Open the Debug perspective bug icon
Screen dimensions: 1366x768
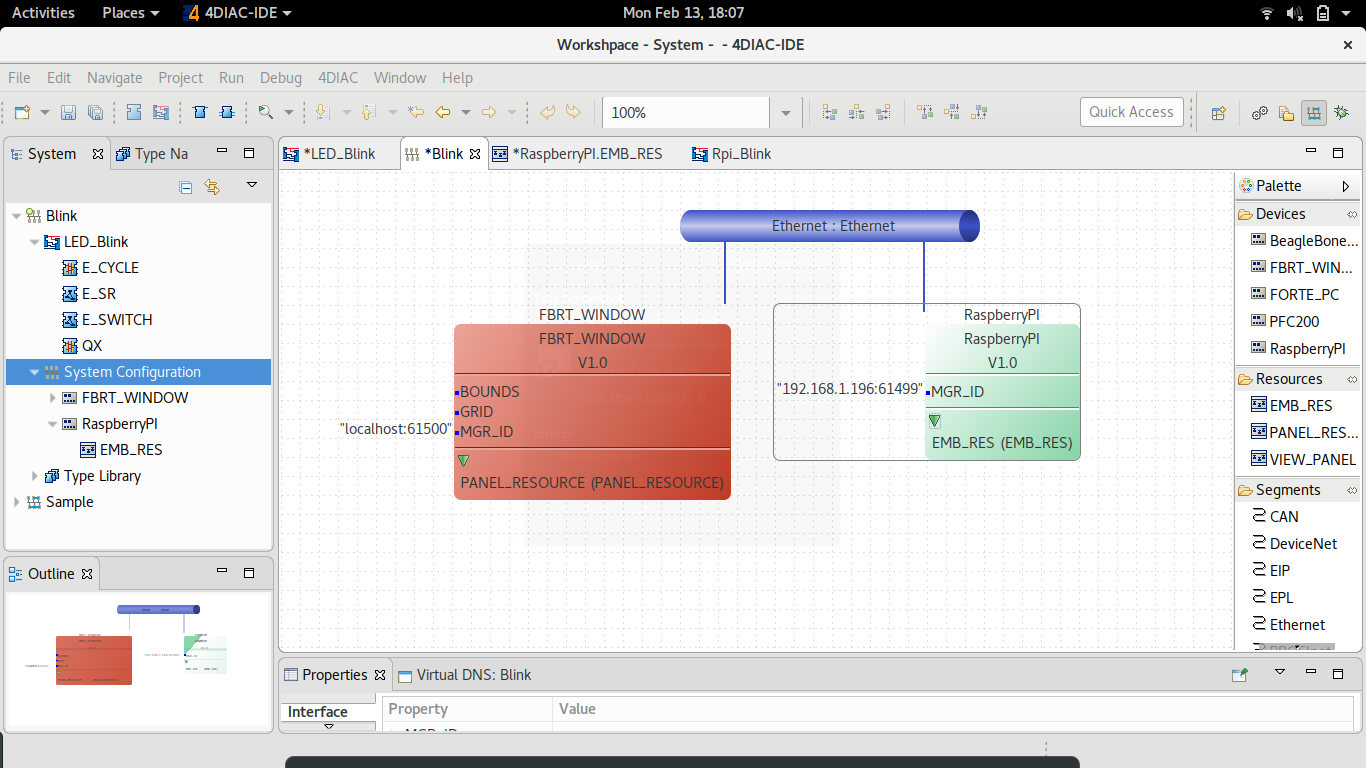point(1341,113)
